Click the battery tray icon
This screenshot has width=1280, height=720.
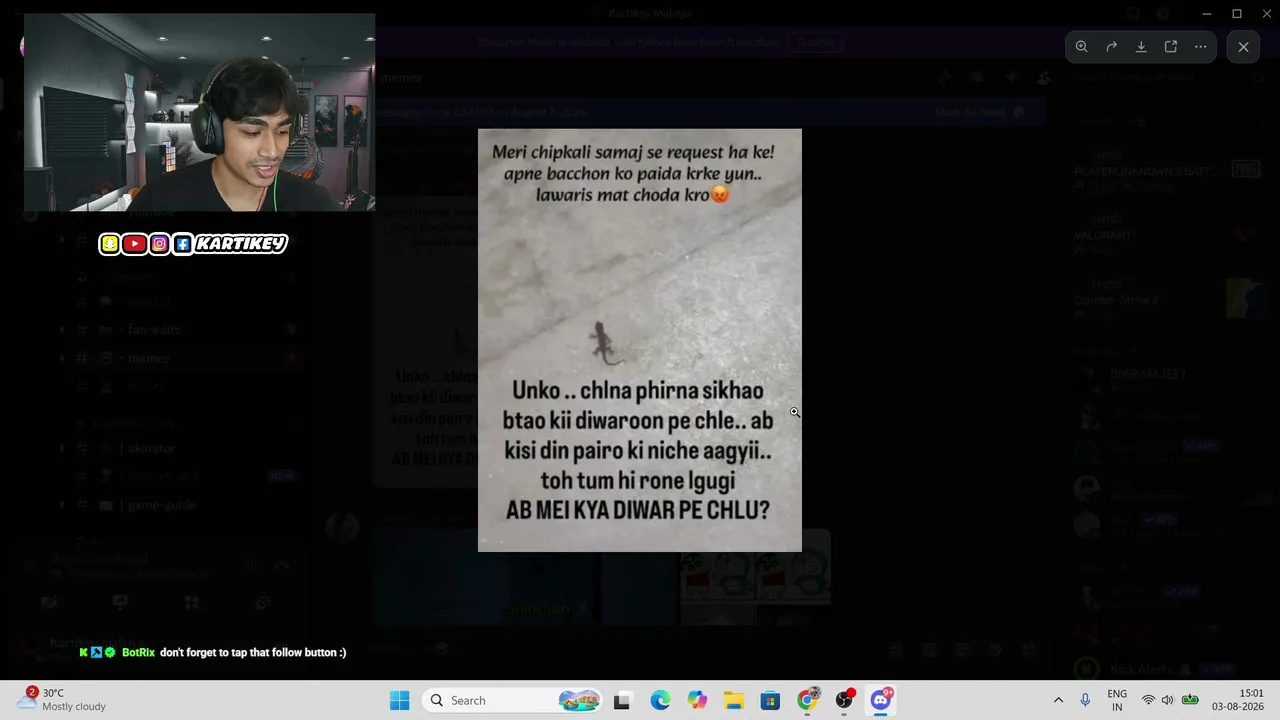point(1190,700)
